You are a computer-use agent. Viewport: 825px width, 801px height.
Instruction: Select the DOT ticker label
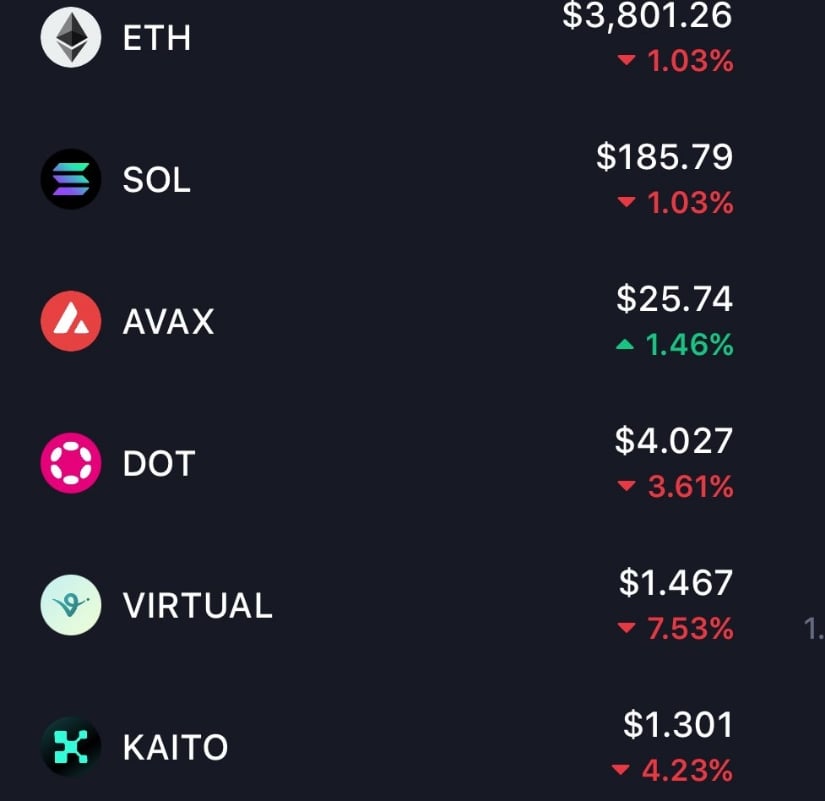click(x=159, y=463)
